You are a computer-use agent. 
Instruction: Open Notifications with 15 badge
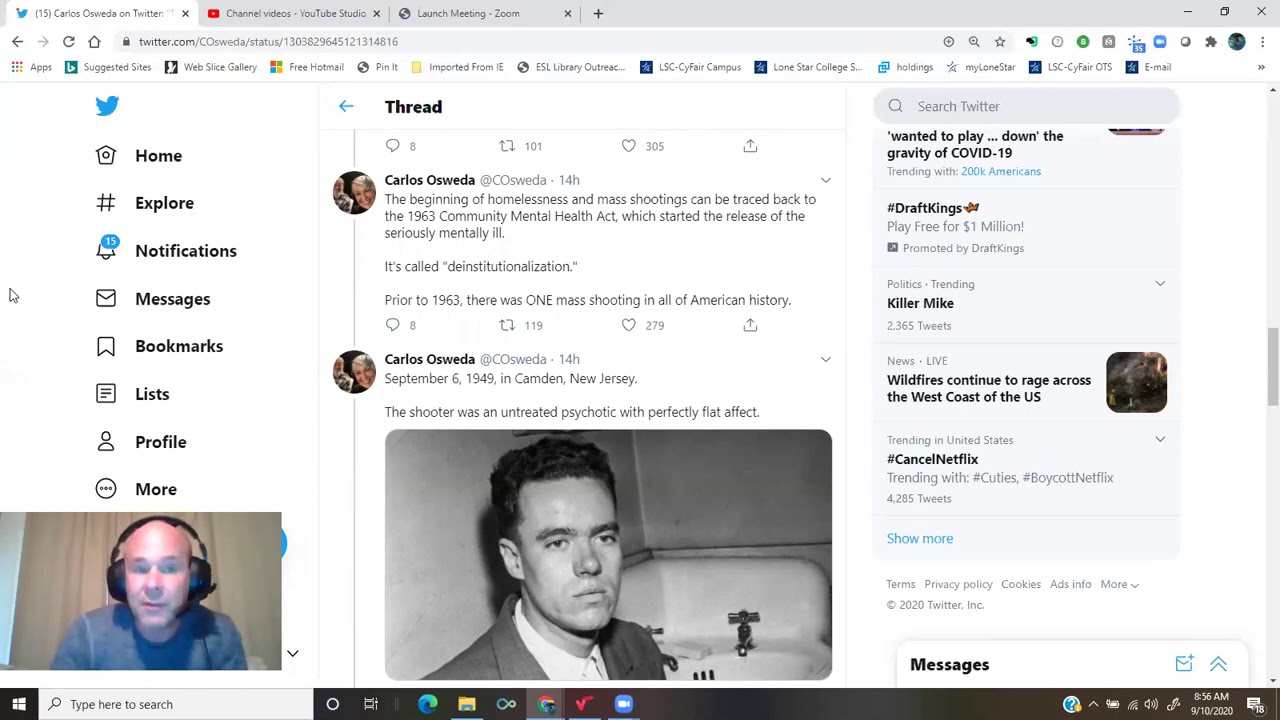[166, 251]
